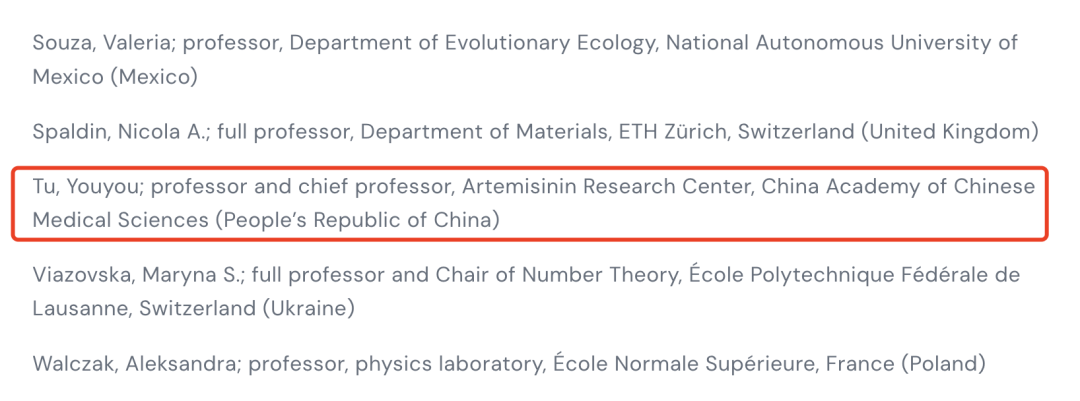Click the (United Kingdom) country label
The width and height of the screenshot is (1080, 401).
click(949, 132)
